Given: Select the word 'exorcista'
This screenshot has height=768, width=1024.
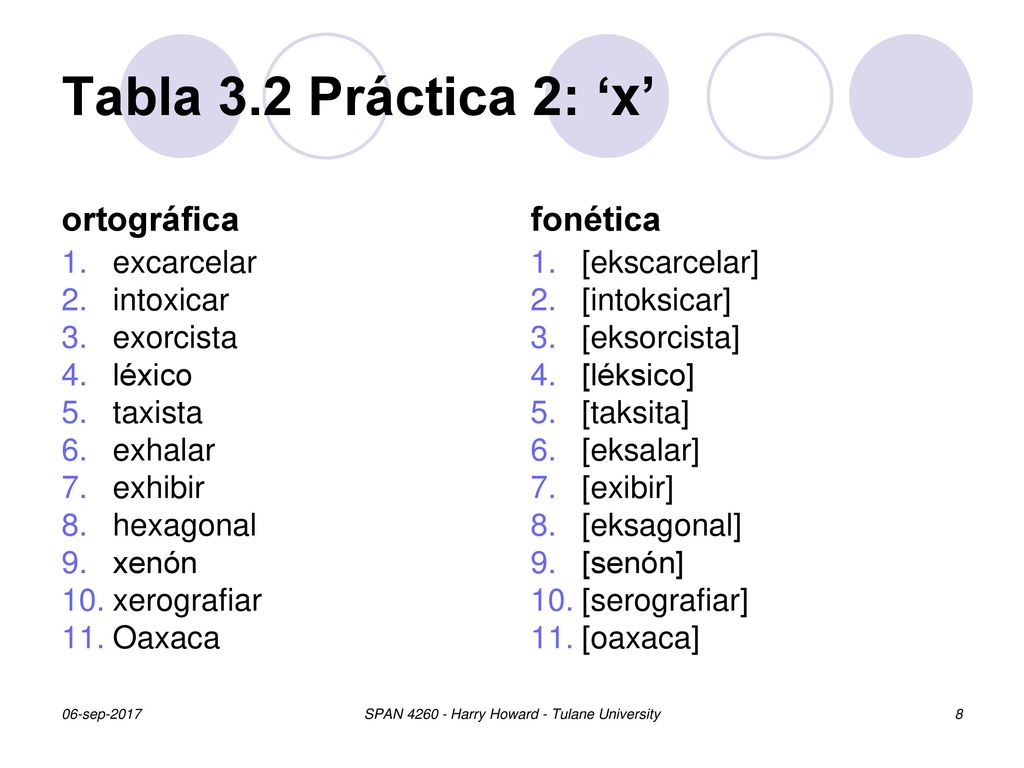Looking at the screenshot, I should (x=175, y=338).
